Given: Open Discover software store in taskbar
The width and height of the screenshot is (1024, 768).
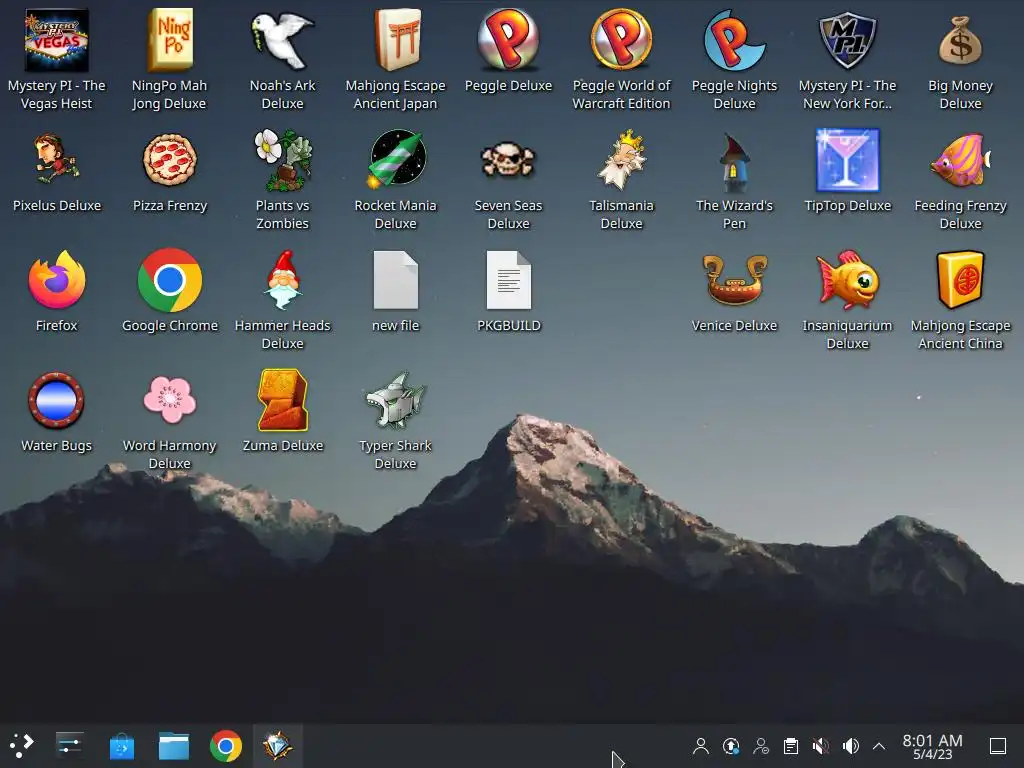Looking at the screenshot, I should coord(121,746).
